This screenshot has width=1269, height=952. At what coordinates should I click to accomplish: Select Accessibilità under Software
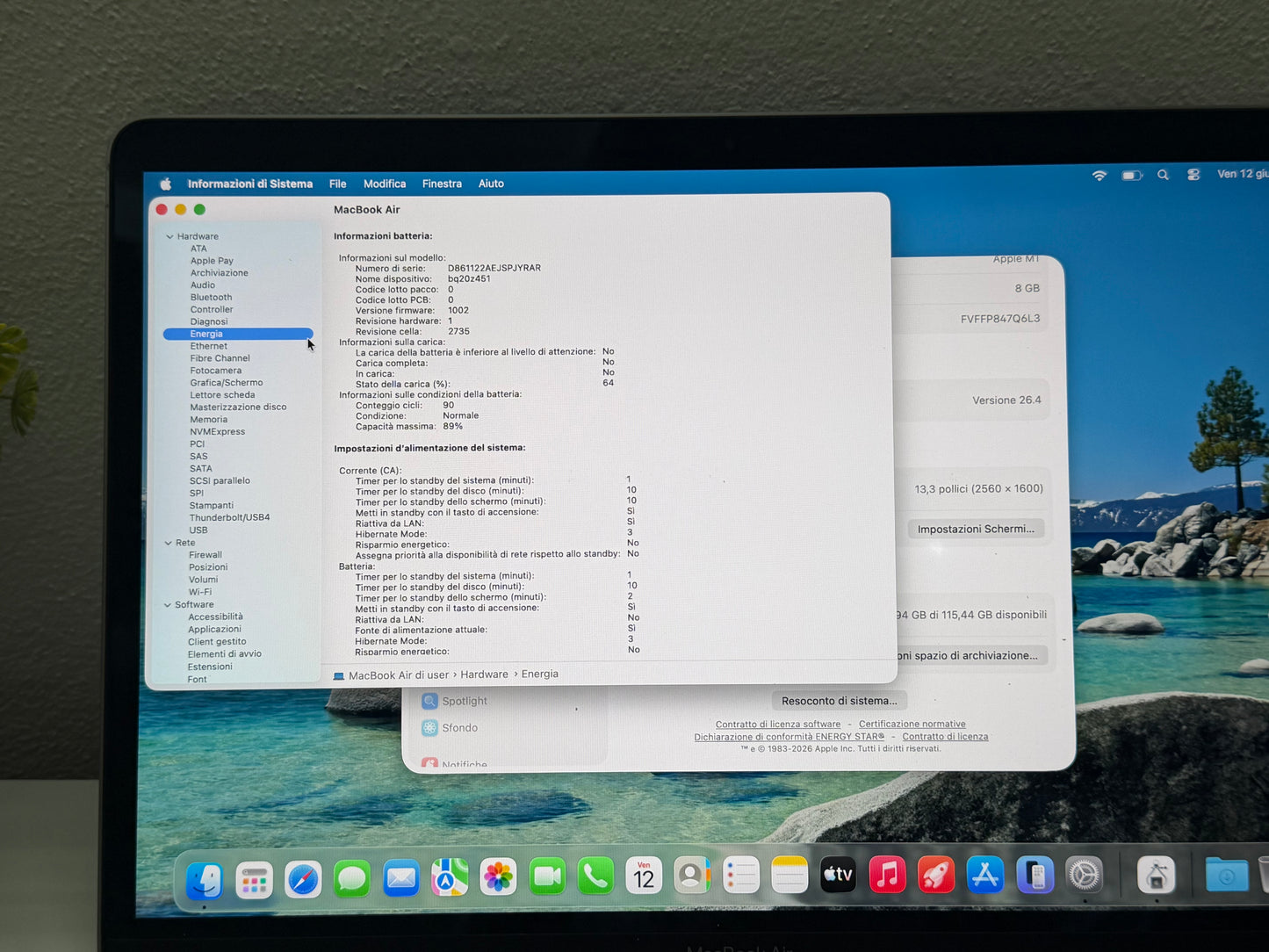[x=215, y=617]
